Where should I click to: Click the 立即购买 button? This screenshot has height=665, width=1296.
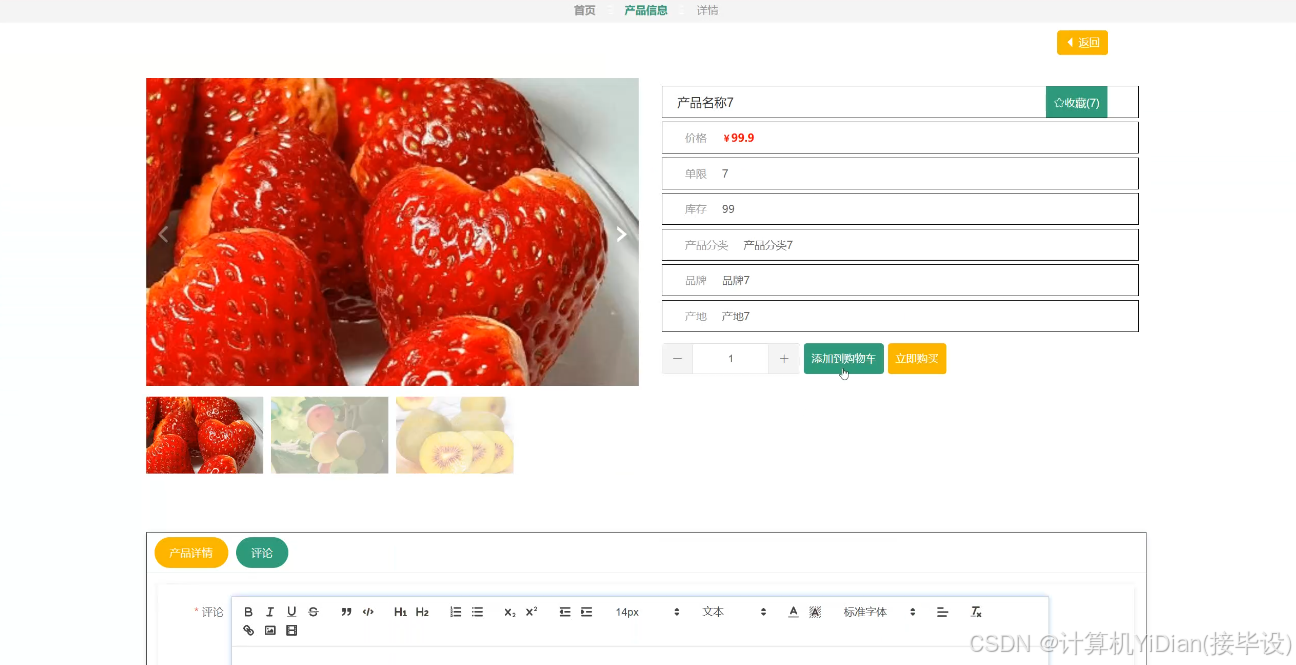tap(916, 358)
